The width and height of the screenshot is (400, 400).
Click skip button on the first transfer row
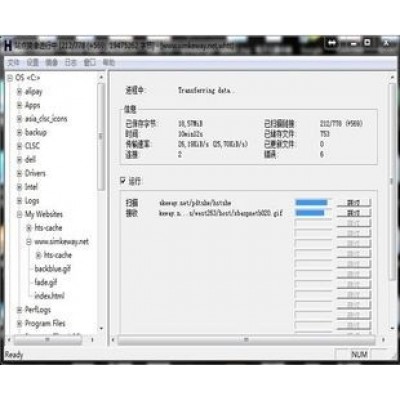(x=354, y=203)
